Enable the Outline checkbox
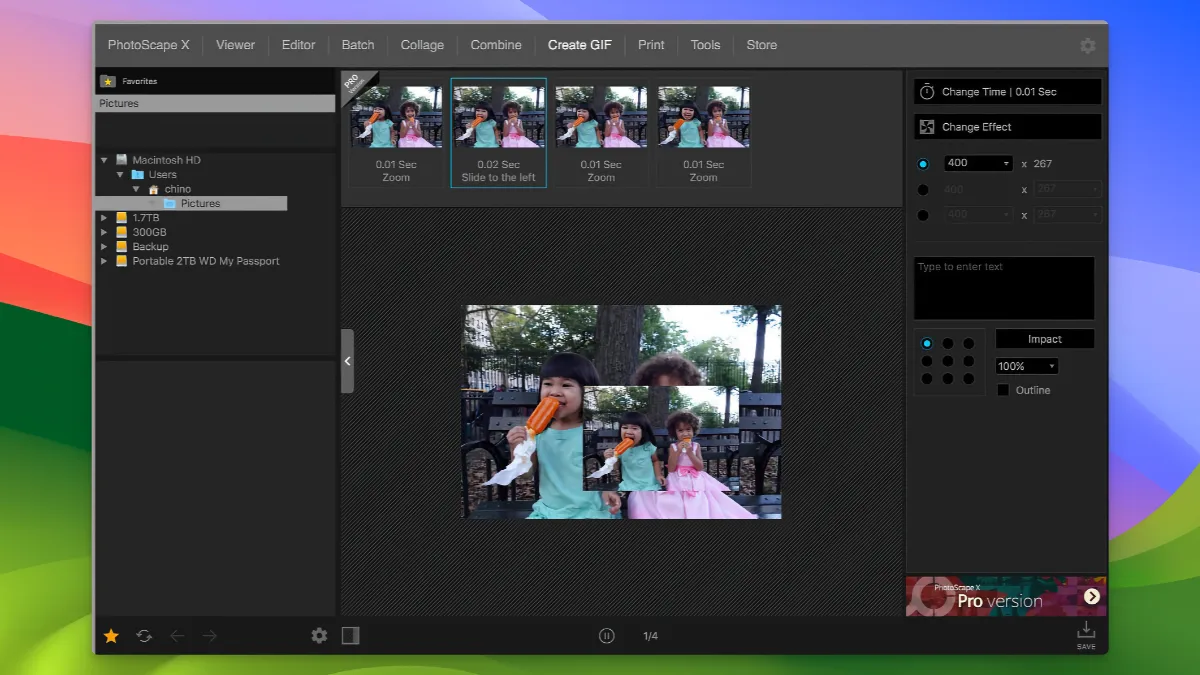This screenshot has height=675, width=1200. pos(1003,390)
